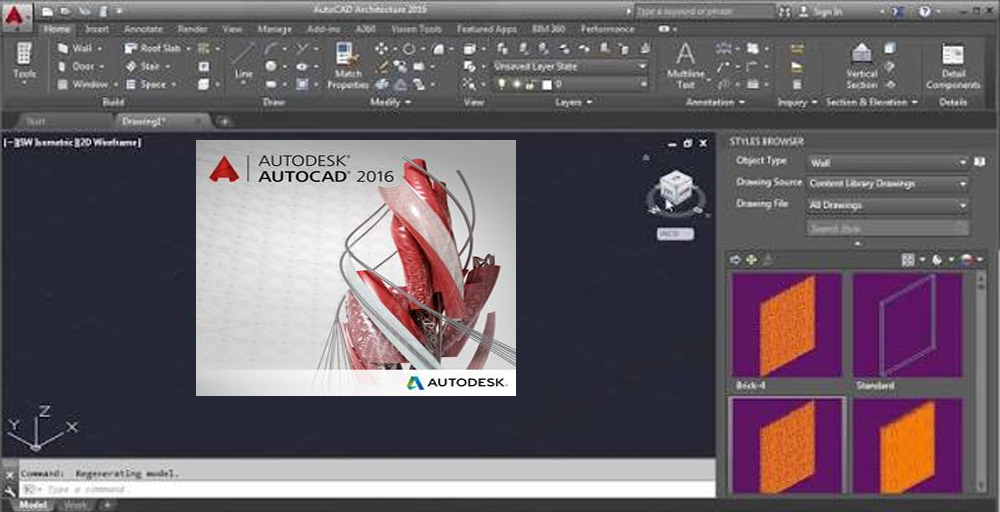Screen dimensions: 1000x512
Task: Click the Search Style field in Styles Browser
Action: point(887,228)
